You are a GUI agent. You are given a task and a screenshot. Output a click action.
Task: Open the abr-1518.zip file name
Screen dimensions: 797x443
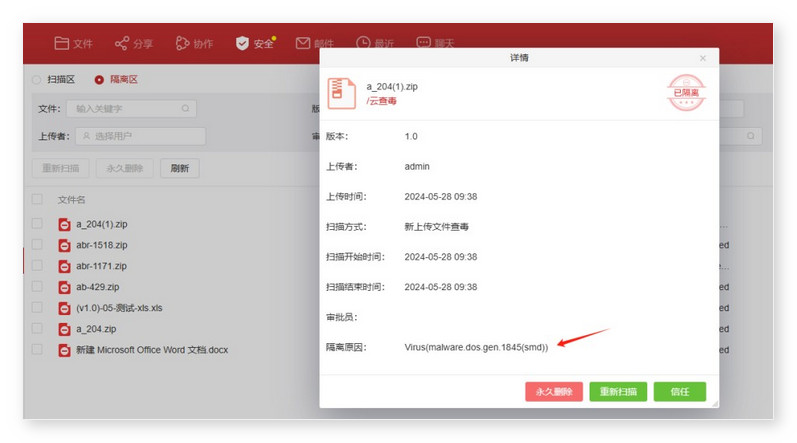(102, 245)
